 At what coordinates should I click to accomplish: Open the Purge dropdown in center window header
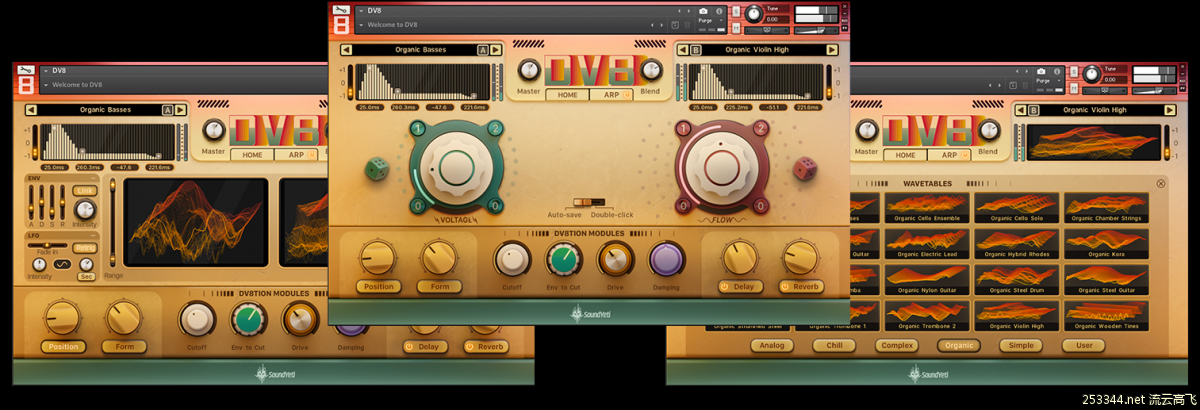[709, 20]
